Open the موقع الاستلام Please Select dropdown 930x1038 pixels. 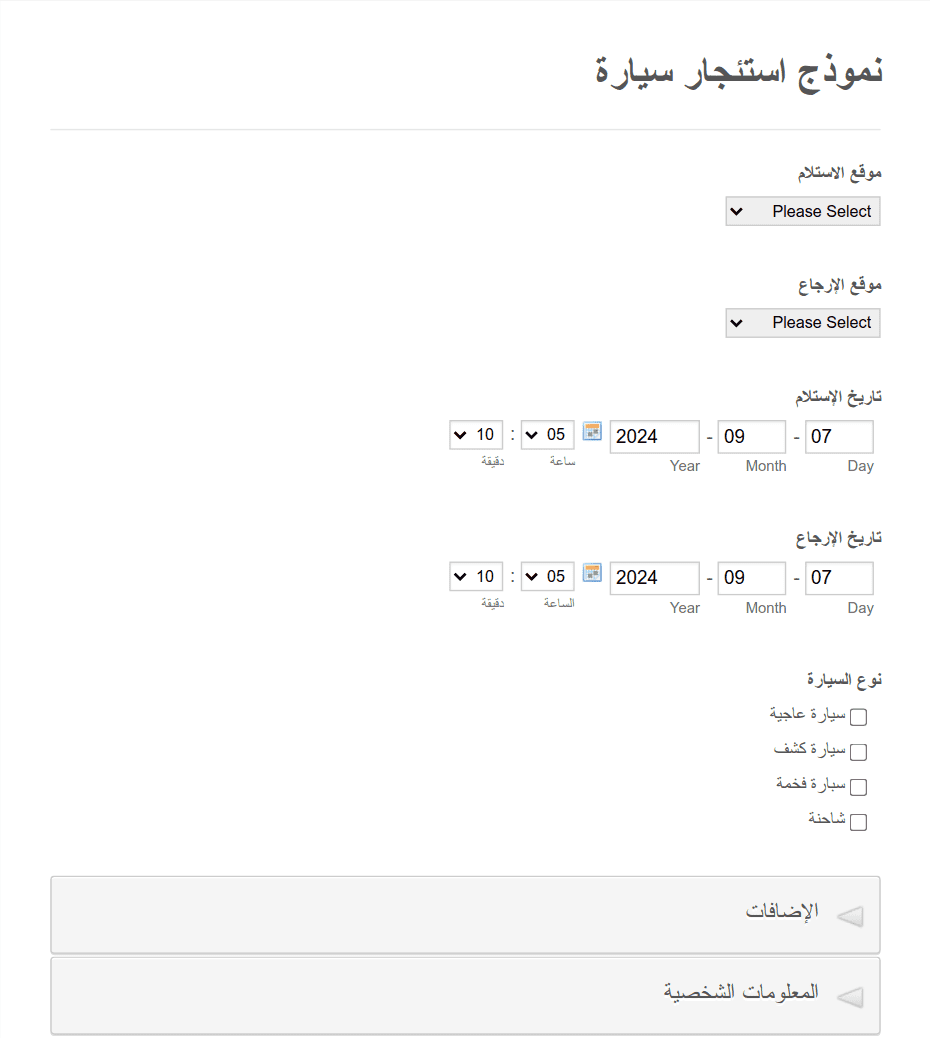(803, 211)
